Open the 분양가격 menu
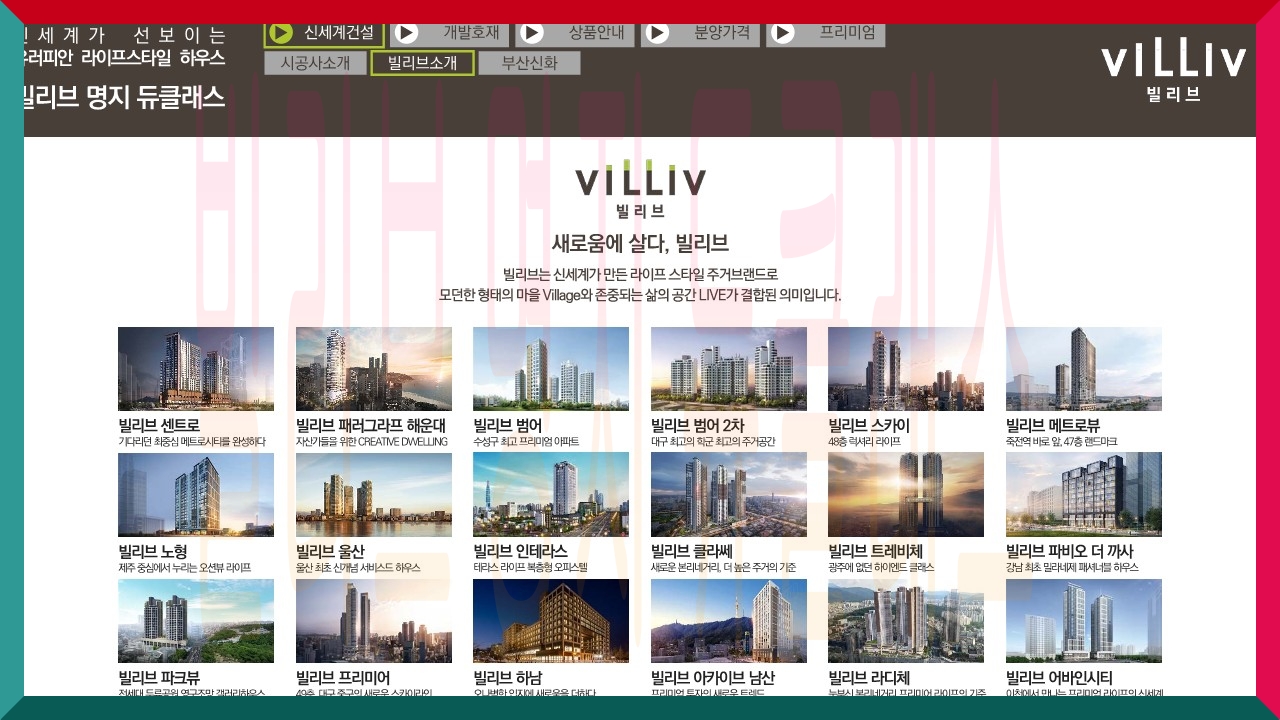Screen dimensions: 1280x720 pos(701,33)
